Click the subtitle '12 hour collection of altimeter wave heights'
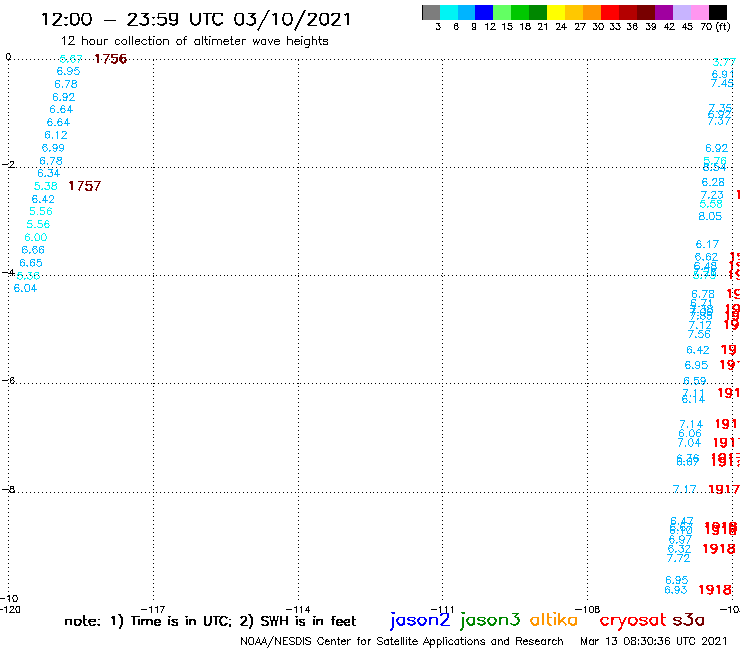 pos(194,41)
